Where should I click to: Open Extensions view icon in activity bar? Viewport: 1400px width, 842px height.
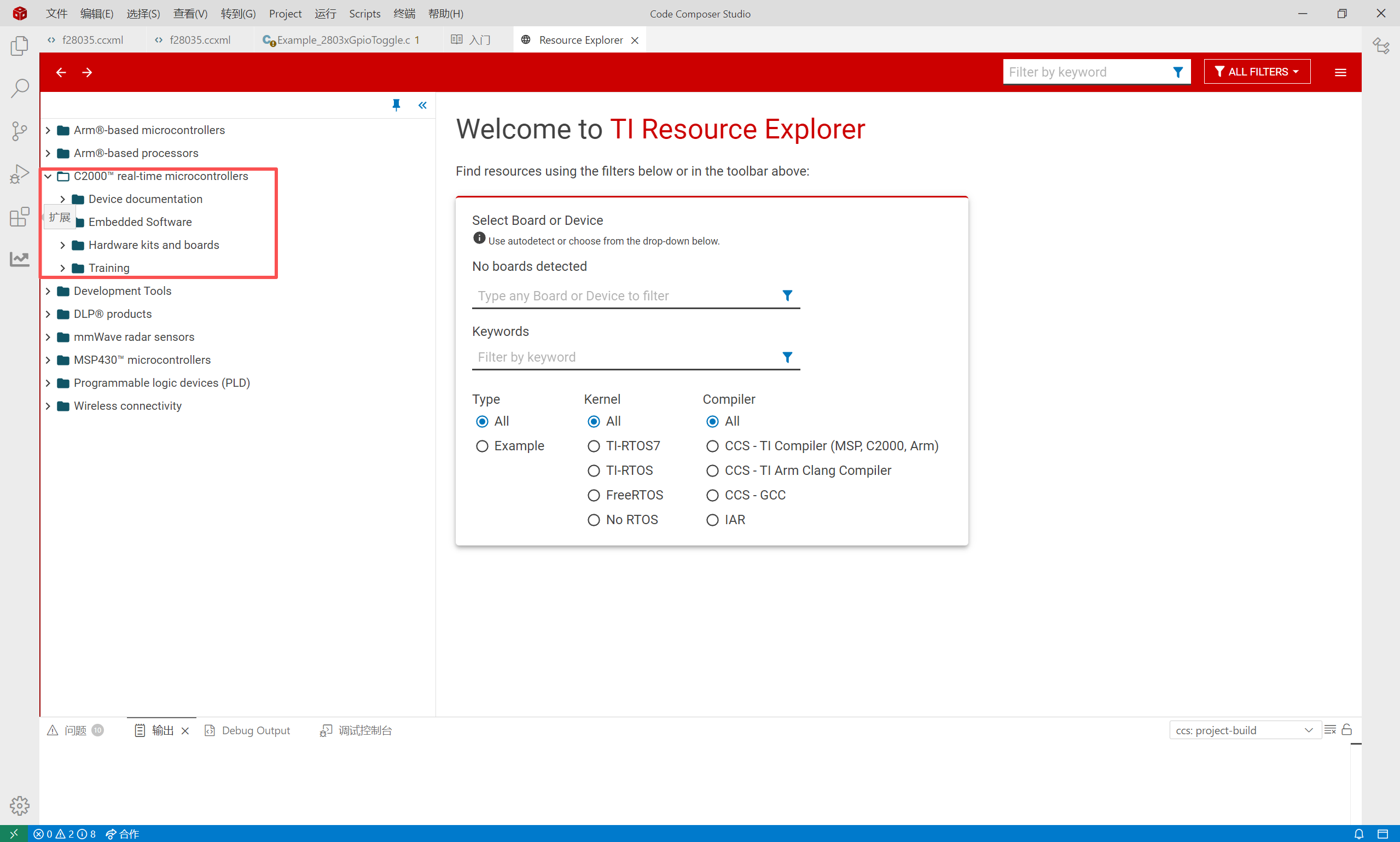point(19,216)
